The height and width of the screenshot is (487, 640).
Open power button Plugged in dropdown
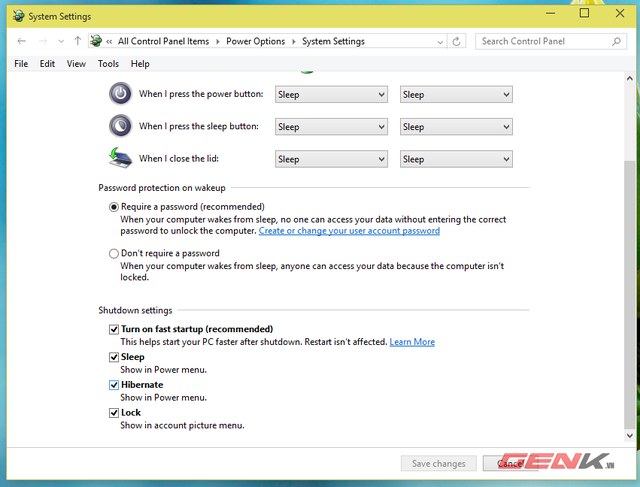point(456,94)
